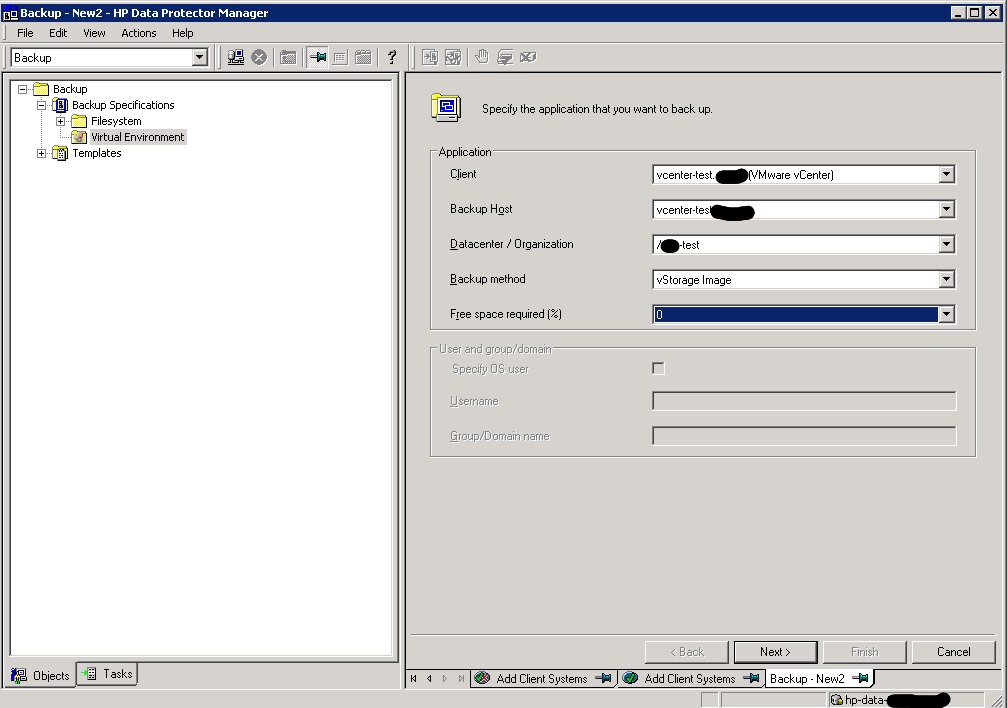Open the Actions menu
Screen dimensions: 1007x708
tap(139, 33)
